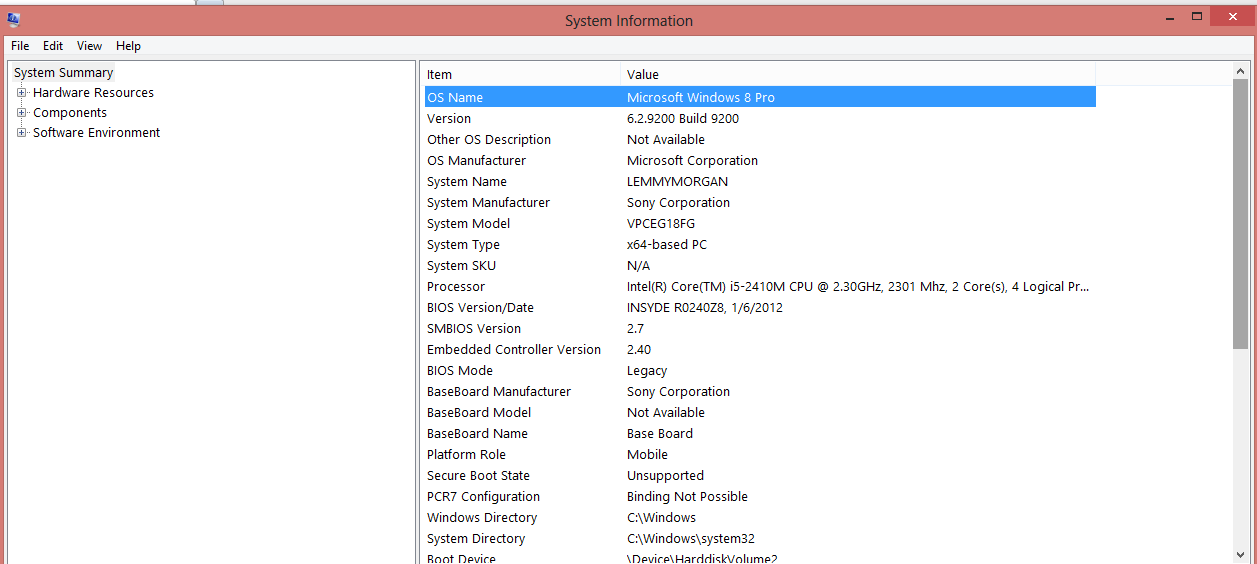Image resolution: width=1257 pixels, height=564 pixels.
Task: Select the Secure Boot State row
Action: pos(759,475)
